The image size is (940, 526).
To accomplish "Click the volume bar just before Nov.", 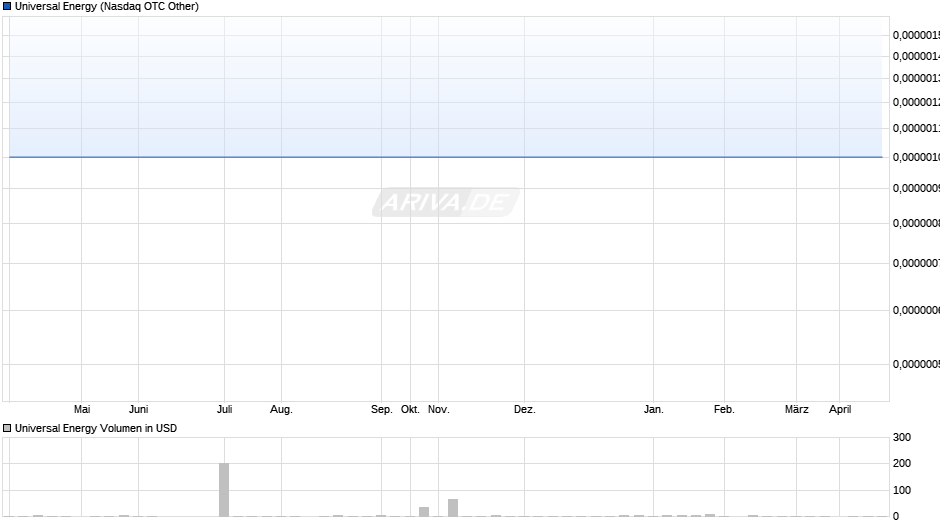I will click(x=424, y=512).
